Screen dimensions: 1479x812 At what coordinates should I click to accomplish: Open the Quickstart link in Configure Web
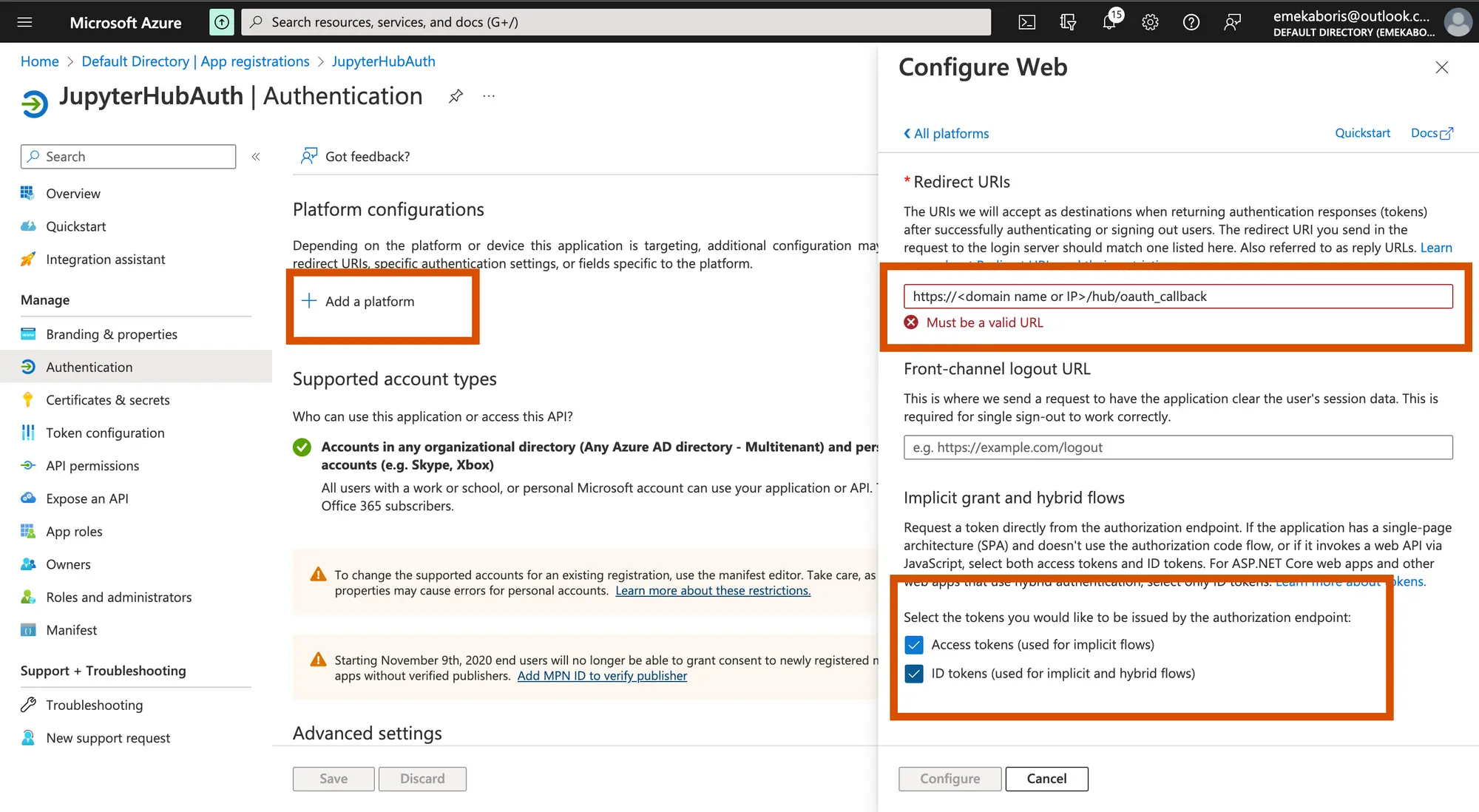[1362, 133]
